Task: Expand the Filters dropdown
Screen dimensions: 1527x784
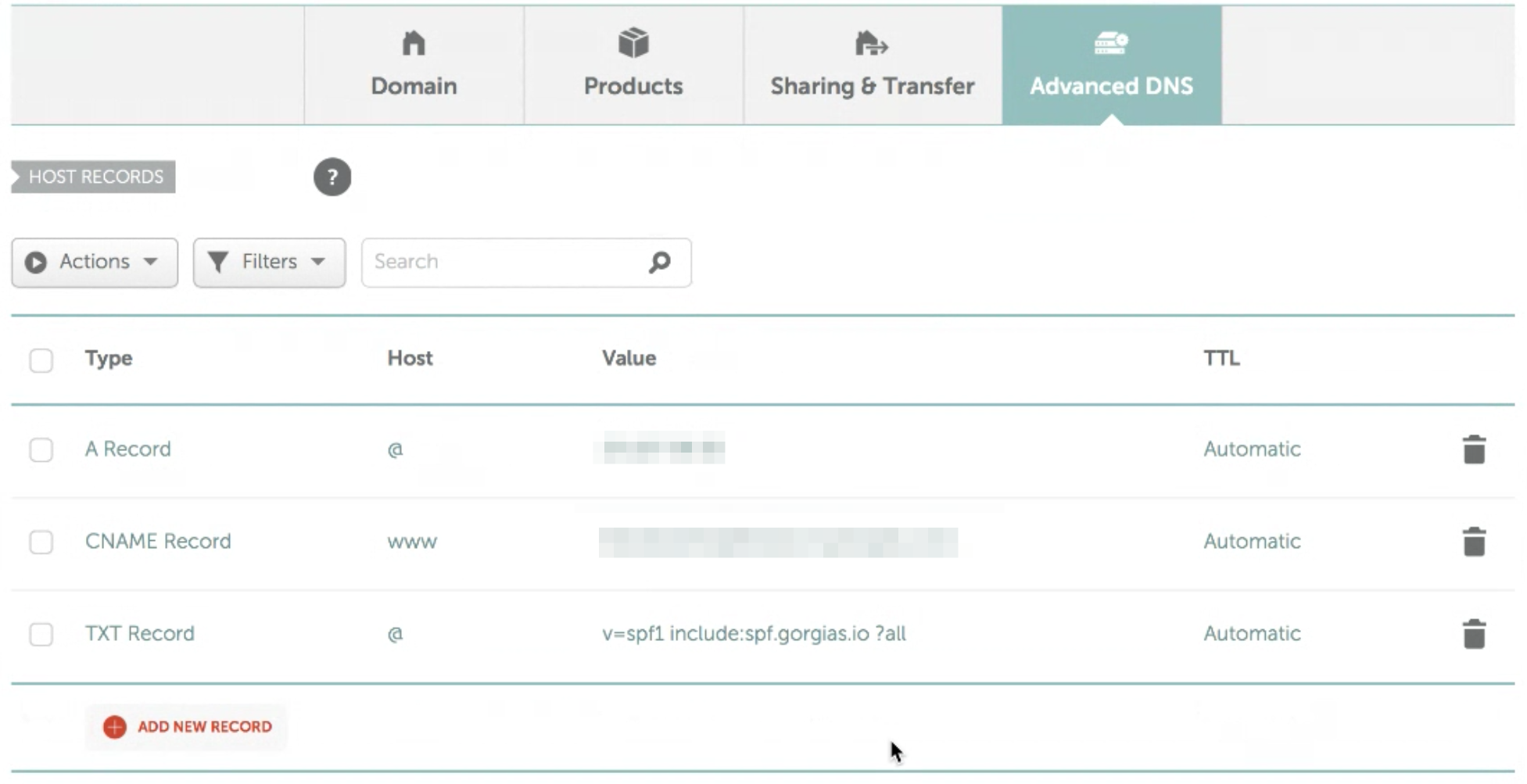Action: pyautogui.click(x=269, y=262)
